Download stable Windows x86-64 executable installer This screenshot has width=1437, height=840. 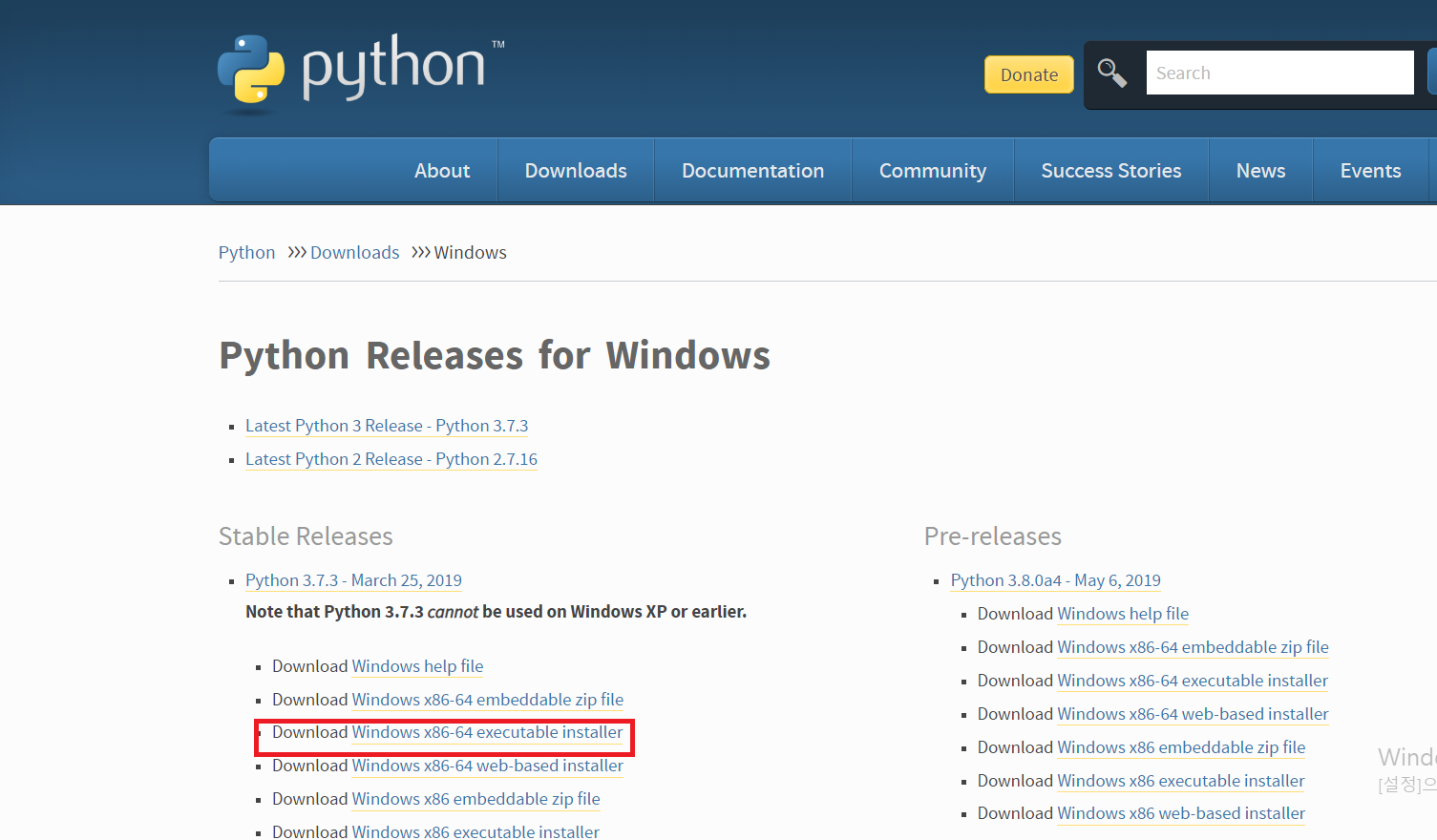coord(488,732)
